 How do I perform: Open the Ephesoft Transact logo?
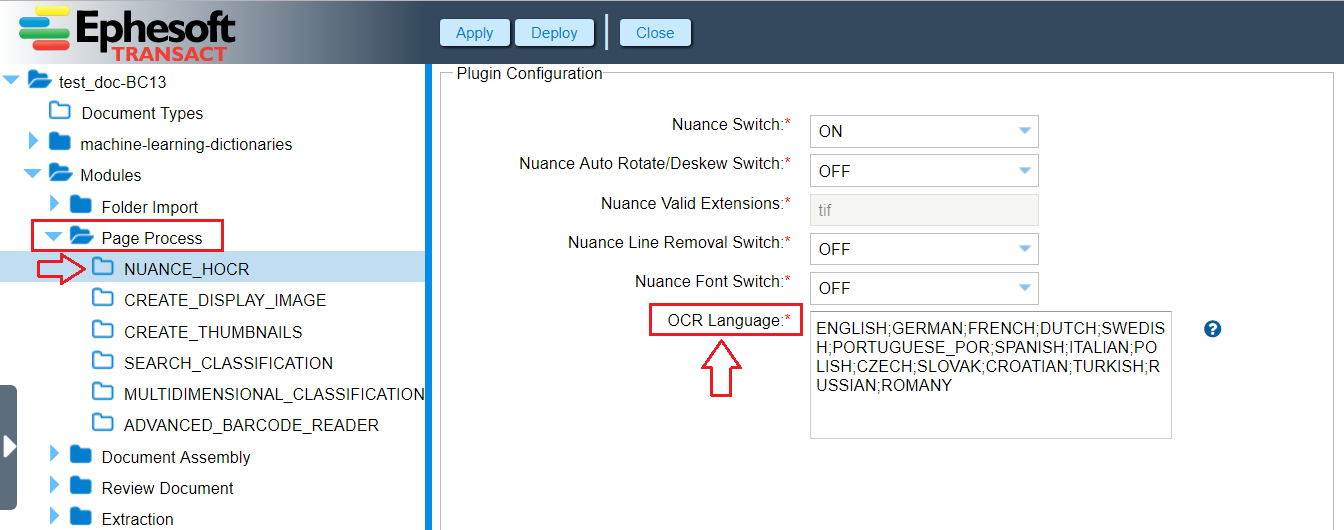[127, 33]
